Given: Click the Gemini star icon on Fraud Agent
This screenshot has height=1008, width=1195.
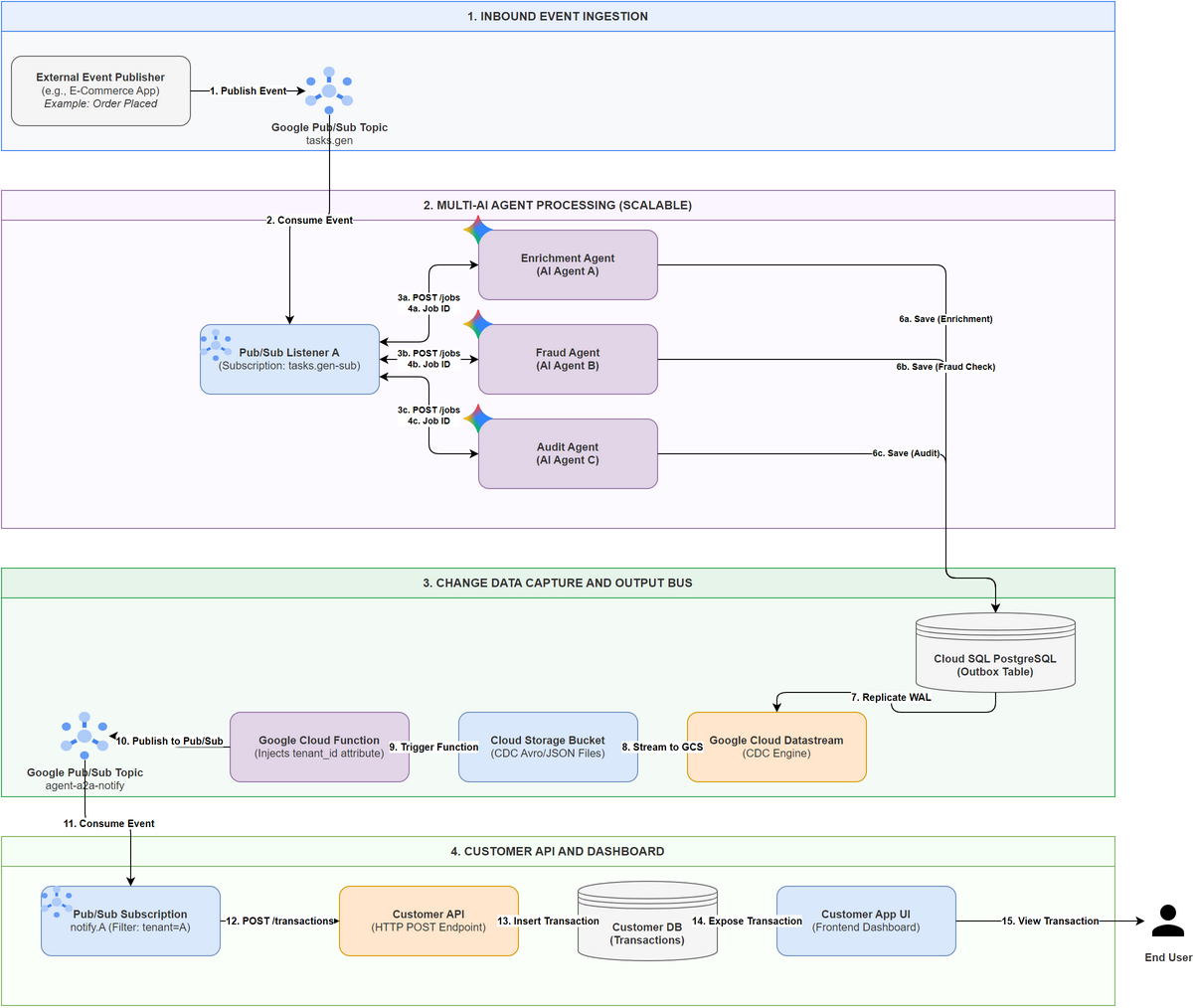Looking at the screenshot, I should (478, 325).
